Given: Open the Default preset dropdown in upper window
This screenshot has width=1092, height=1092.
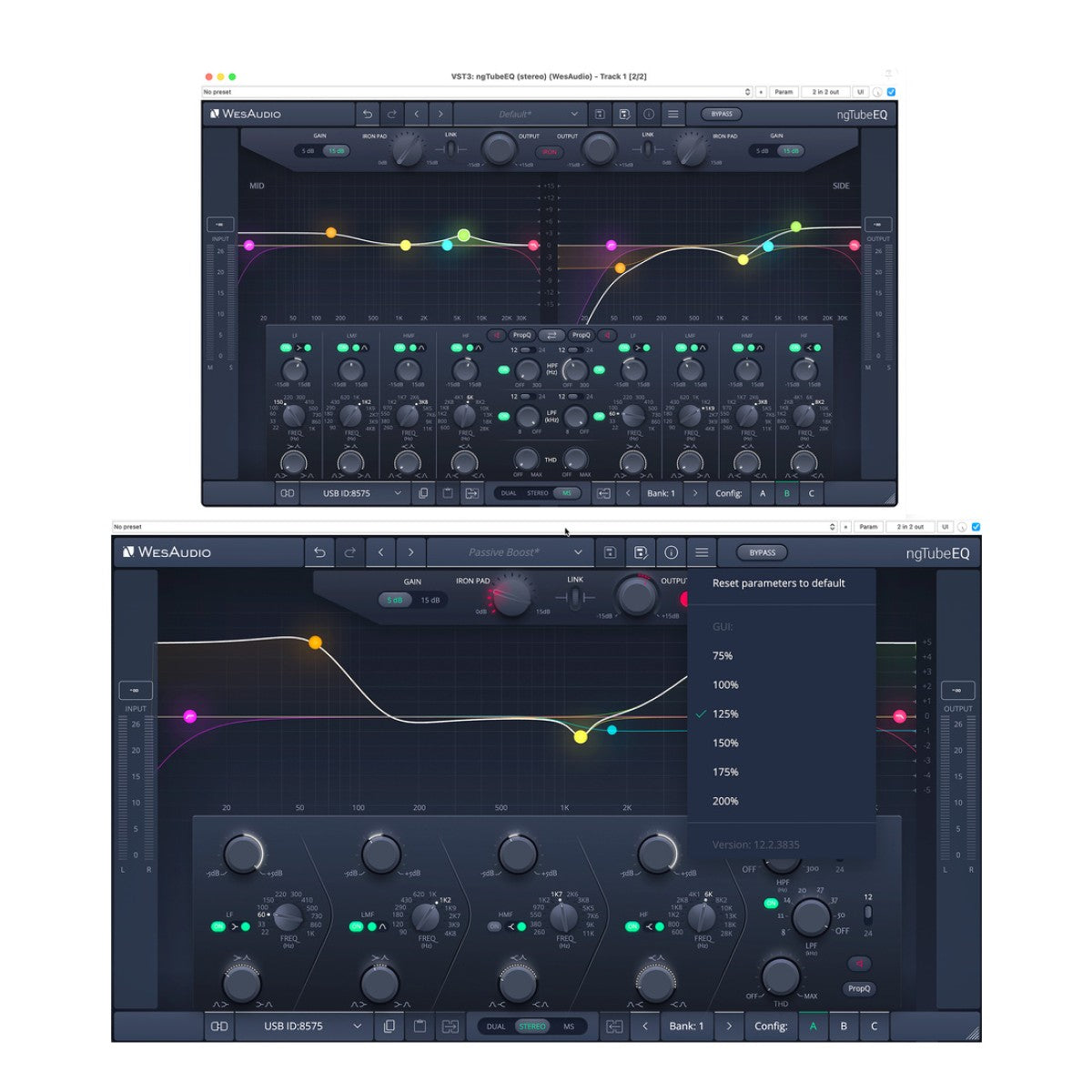Looking at the screenshot, I should [520, 114].
